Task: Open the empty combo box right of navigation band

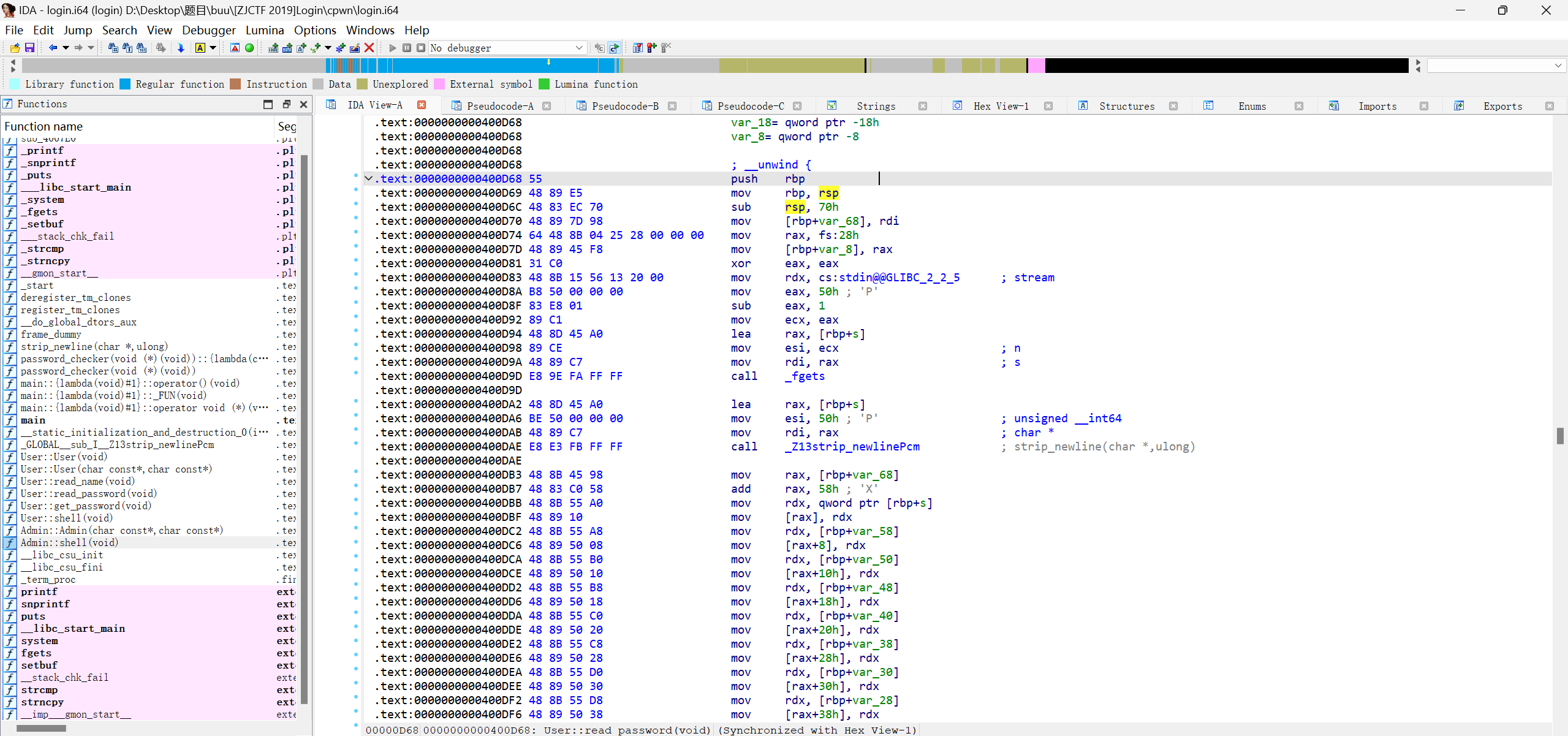Action: click(1496, 65)
